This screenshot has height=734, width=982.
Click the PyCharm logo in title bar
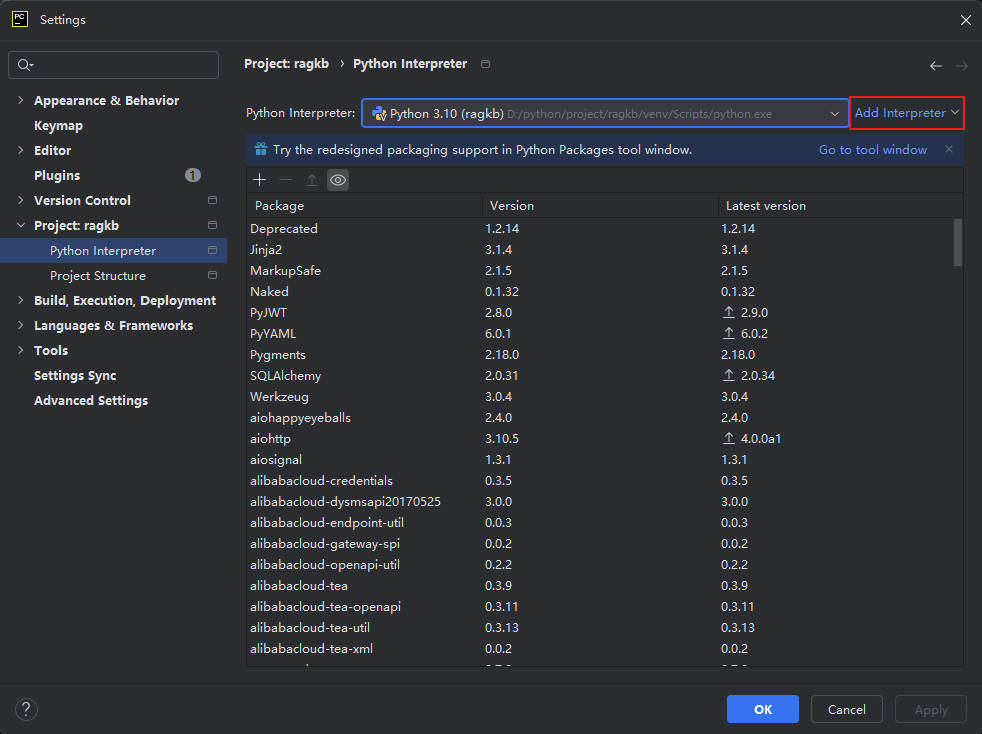point(20,19)
